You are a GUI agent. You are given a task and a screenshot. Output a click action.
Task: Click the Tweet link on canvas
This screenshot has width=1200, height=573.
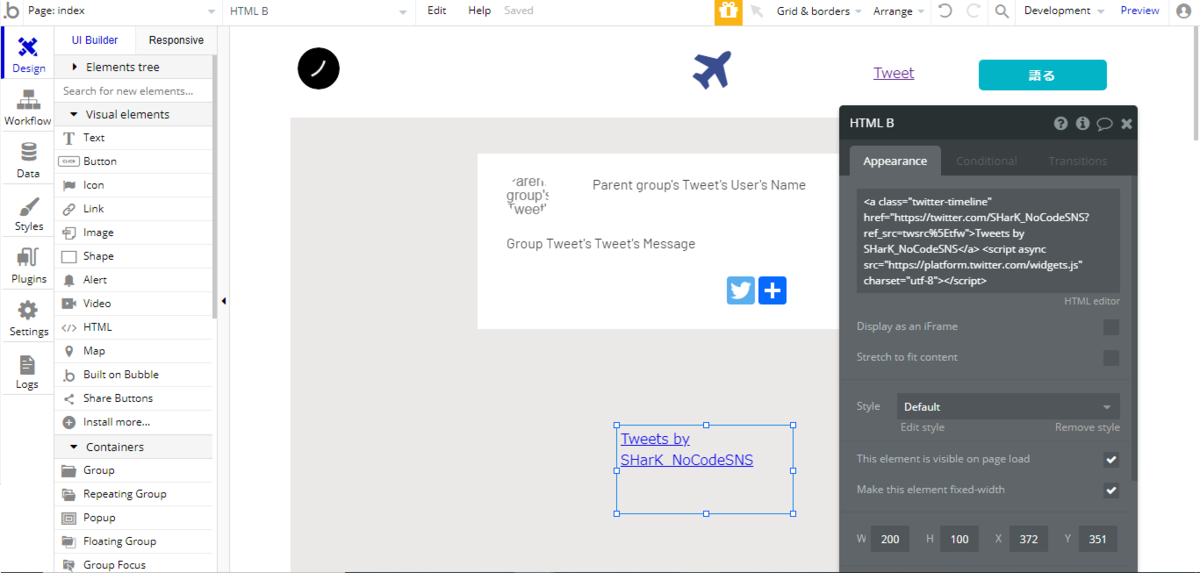tap(894, 73)
